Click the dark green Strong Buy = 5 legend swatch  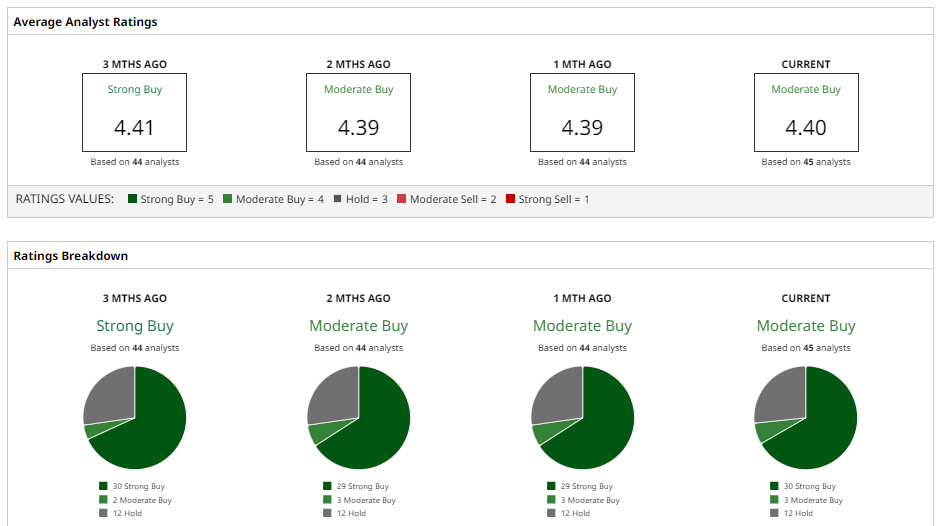(x=132, y=200)
